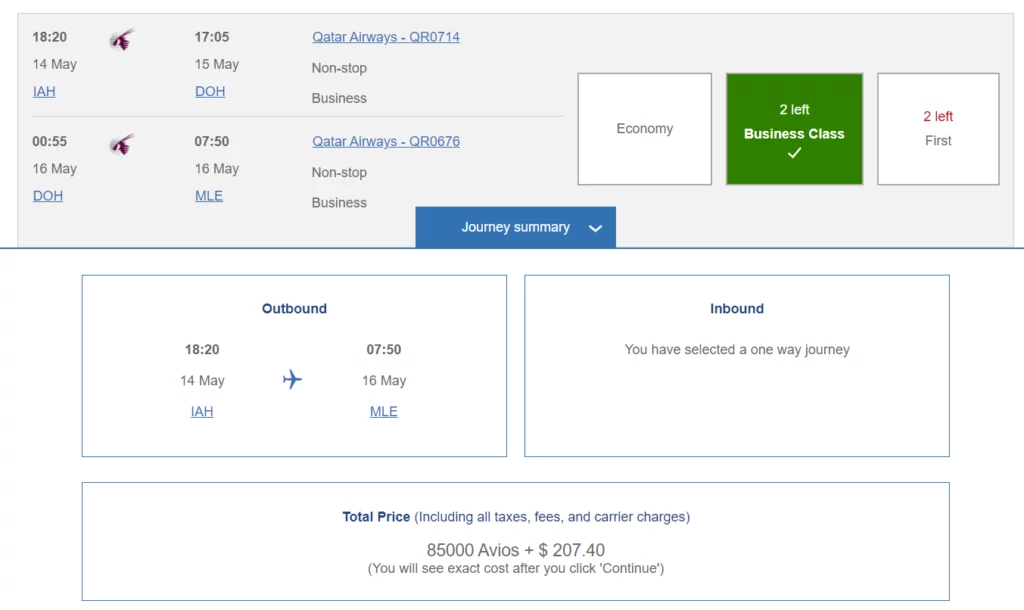Click the Qatar Airways logo on the IAH departure row
The height and width of the screenshot is (610, 1024).
coord(121,39)
